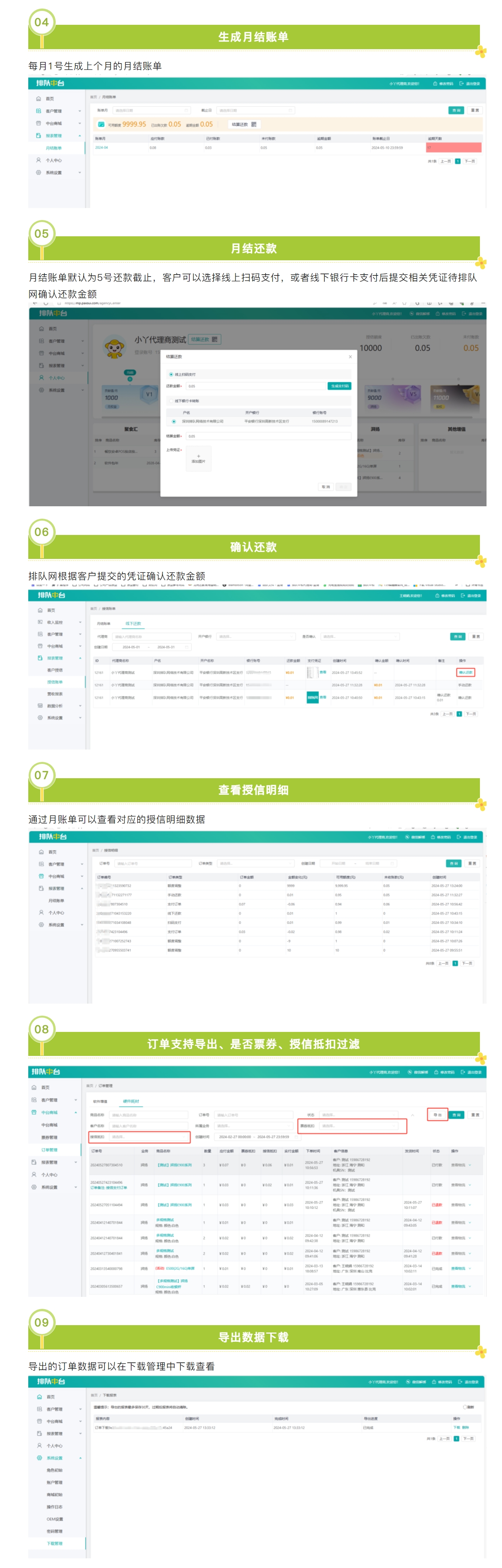
Task: Switch to the 线下还款 tab
Action: [x=133, y=623]
